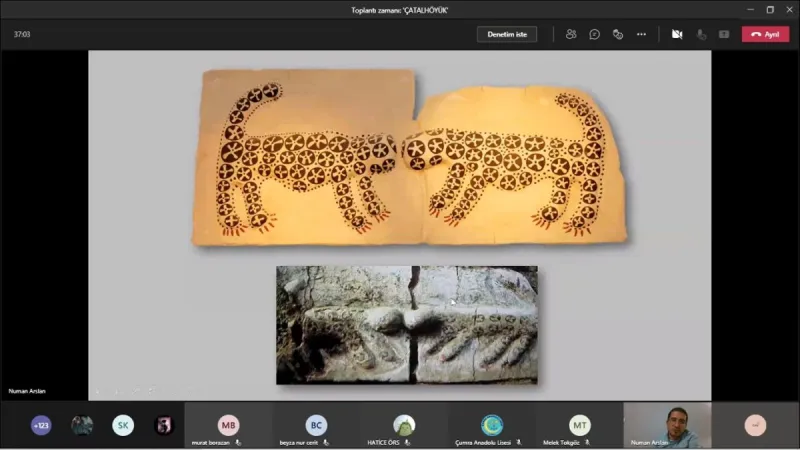The image size is (800, 450).
Task: Leave the meeting with Ayrıl button
Action: [x=765, y=34]
